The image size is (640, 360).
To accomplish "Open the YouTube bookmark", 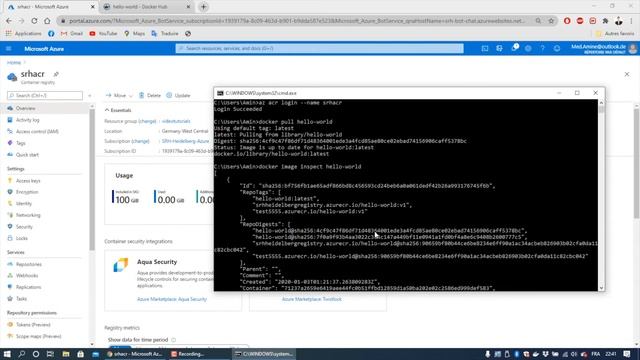I will (x=103, y=33).
